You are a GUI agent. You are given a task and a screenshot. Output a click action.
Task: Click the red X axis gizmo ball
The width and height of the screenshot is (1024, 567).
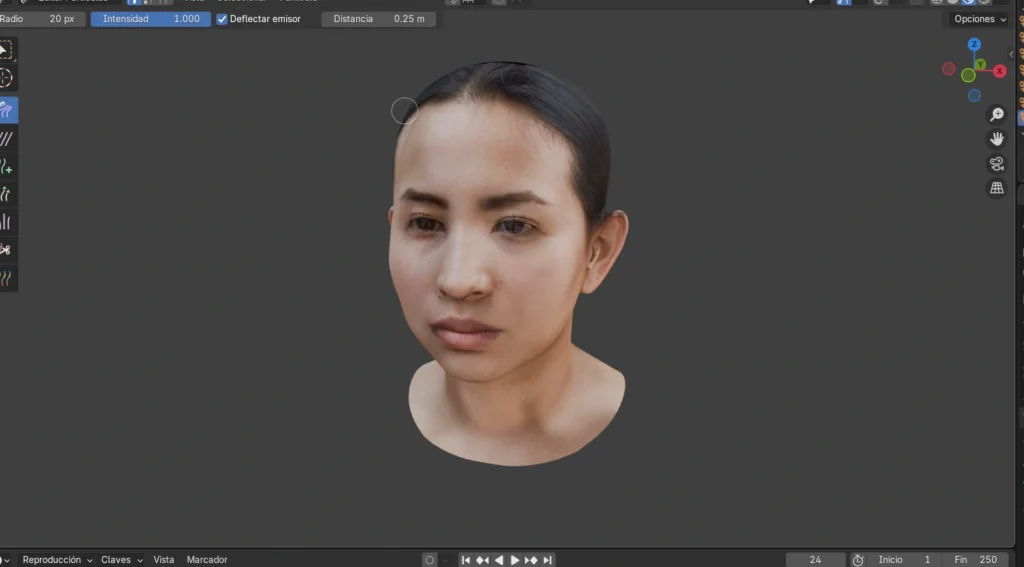[999, 72]
